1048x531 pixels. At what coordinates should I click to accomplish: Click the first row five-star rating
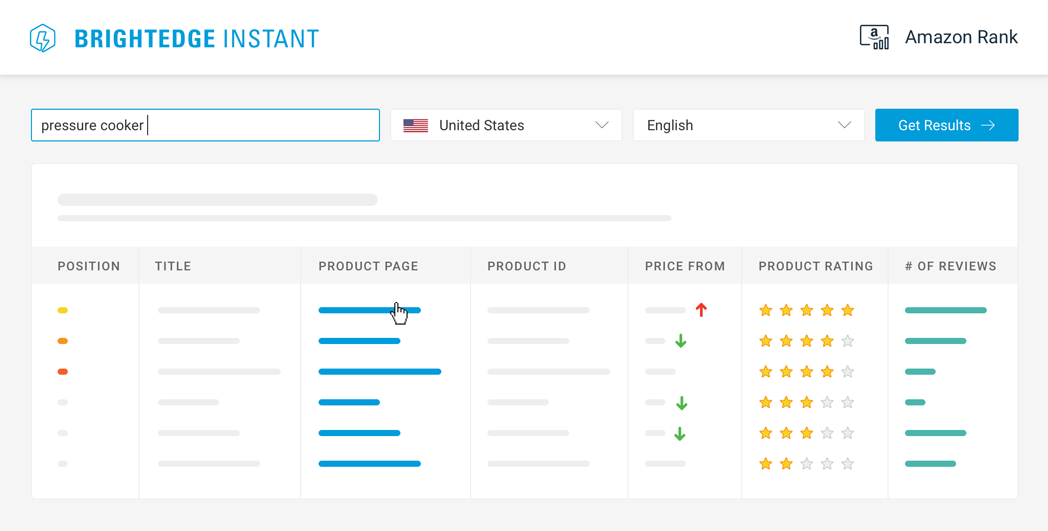(x=806, y=311)
